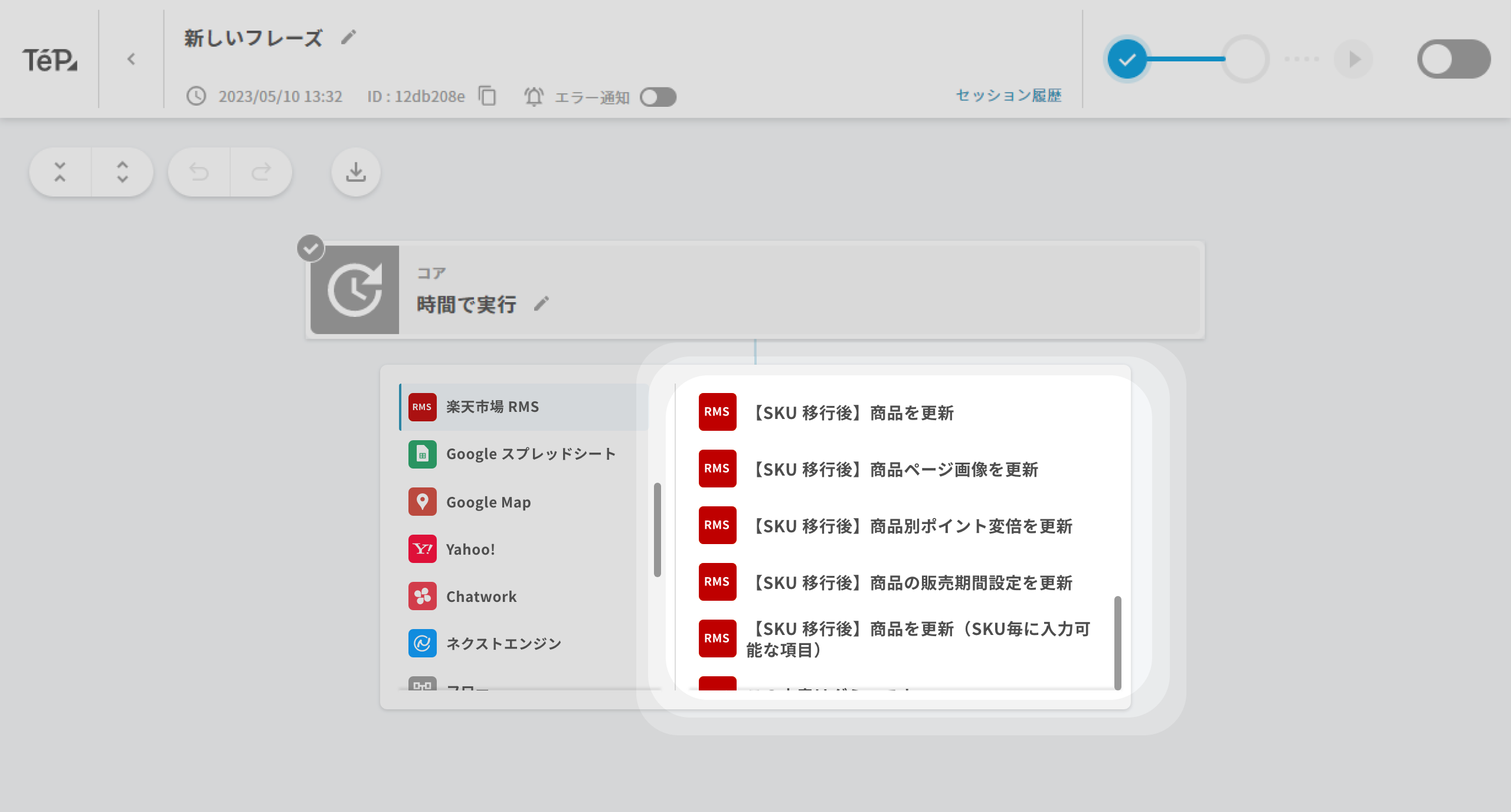Image resolution: width=1511 pixels, height=812 pixels.
Task: Click the completed checkmark step circle
Action: coord(1127,59)
